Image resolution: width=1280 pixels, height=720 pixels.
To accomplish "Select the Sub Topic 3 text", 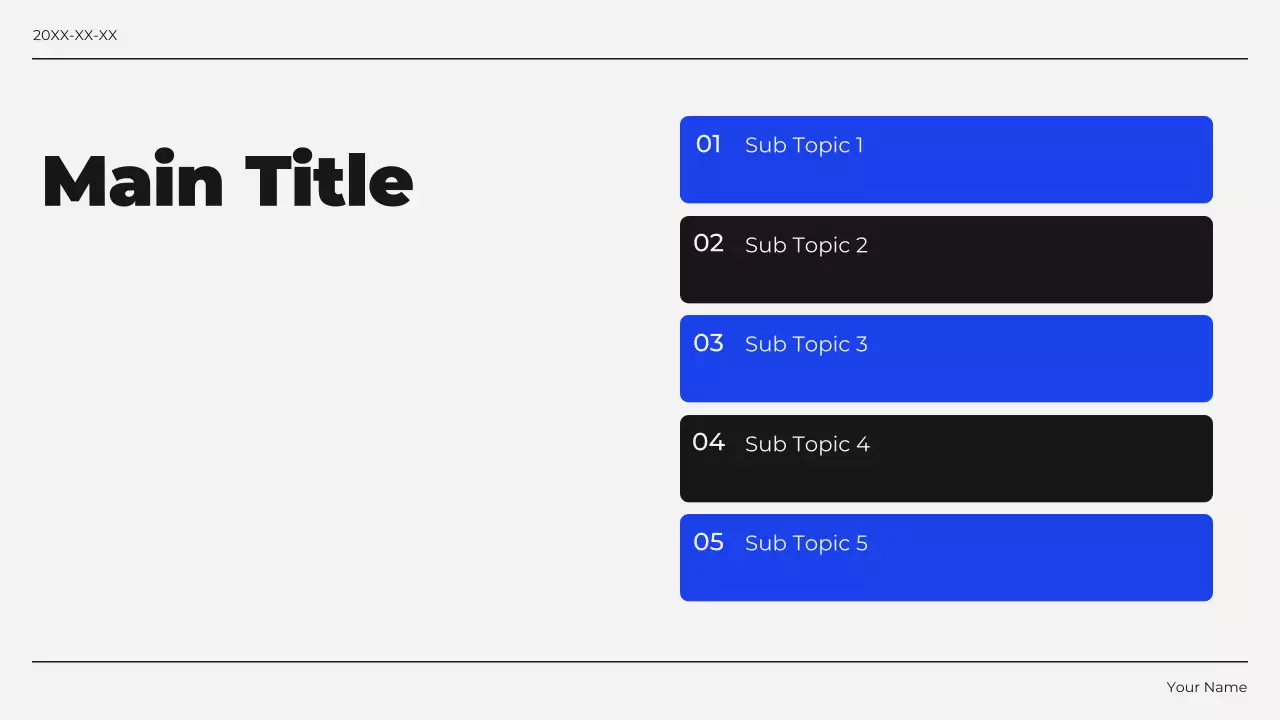I will click(x=806, y=344).
